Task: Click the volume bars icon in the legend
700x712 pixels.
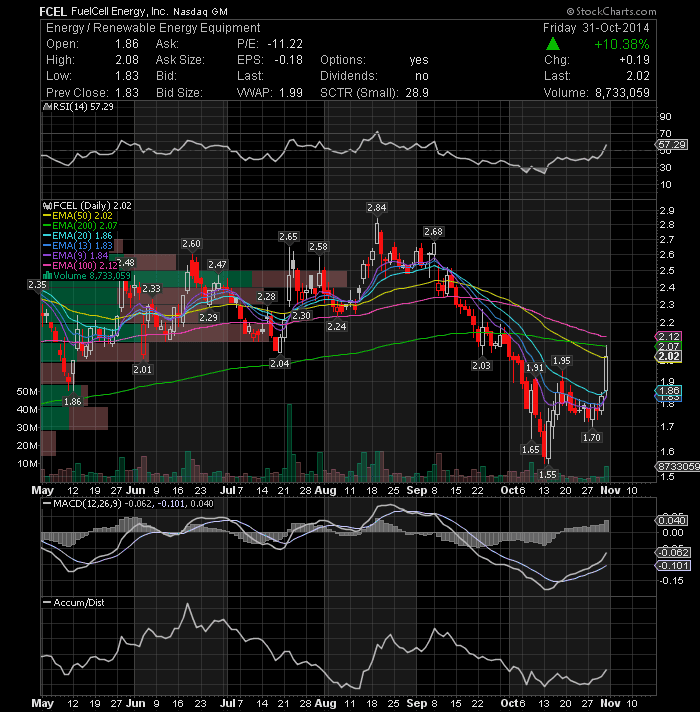Action: coord(47,276)
